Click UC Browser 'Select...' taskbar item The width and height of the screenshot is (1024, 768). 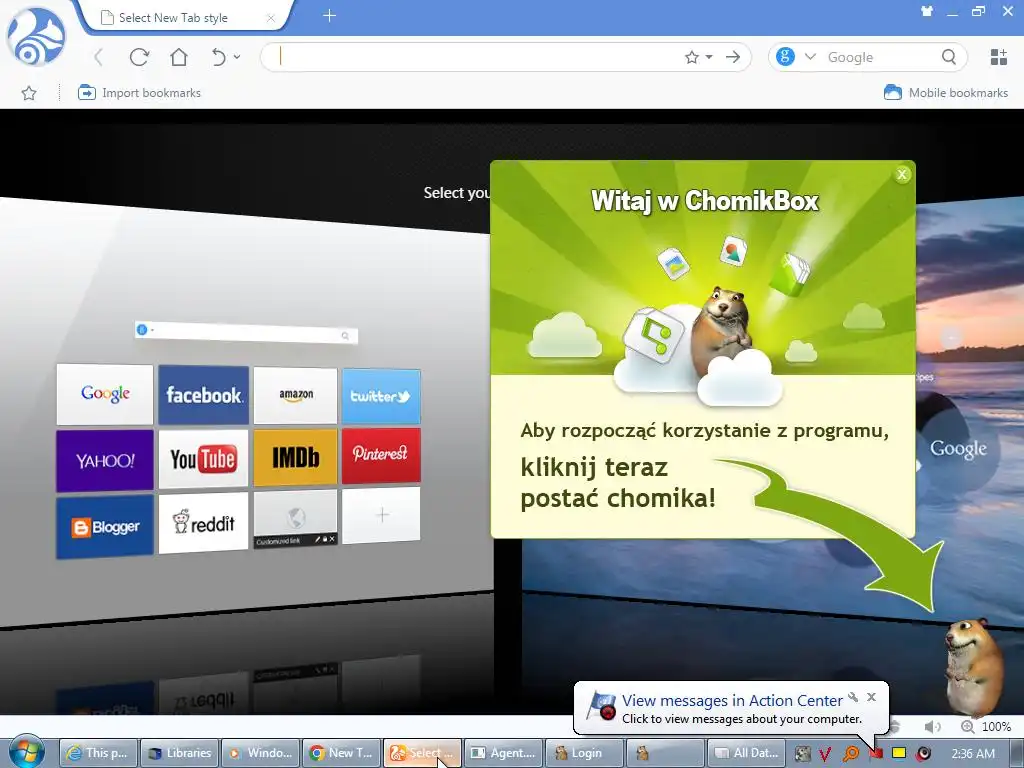click(423, 753)
